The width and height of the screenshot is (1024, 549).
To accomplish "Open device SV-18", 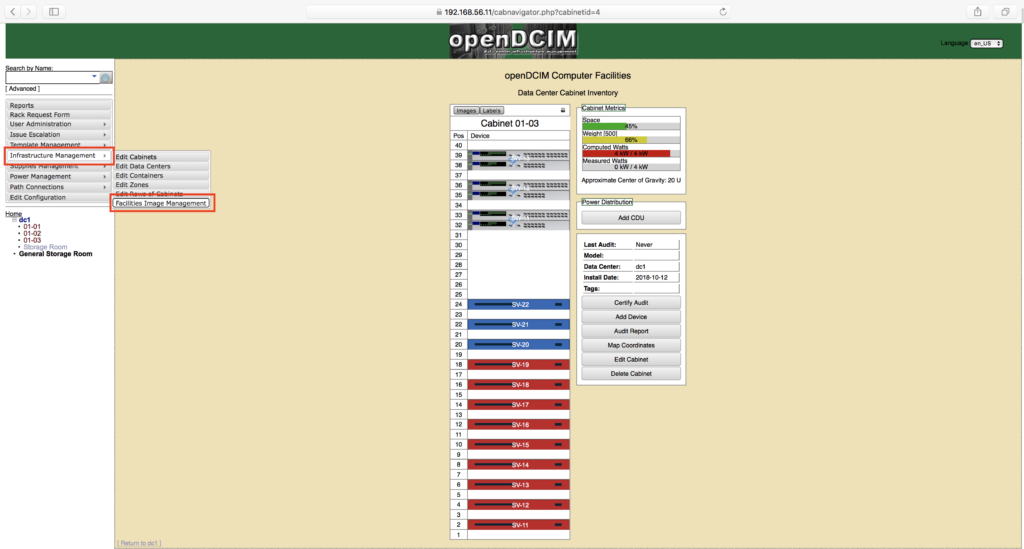I will pos(519,385).
